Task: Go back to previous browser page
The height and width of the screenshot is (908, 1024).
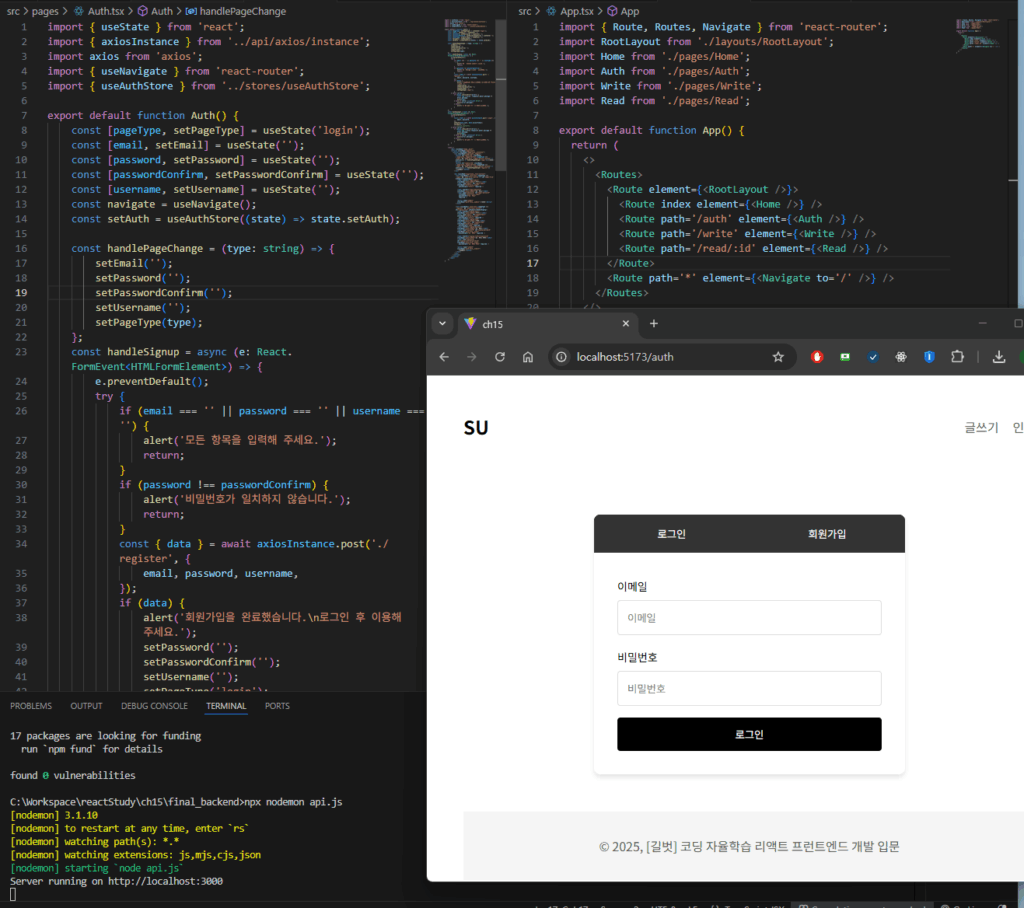Action: pyautogui.click(x=444, y=357)
